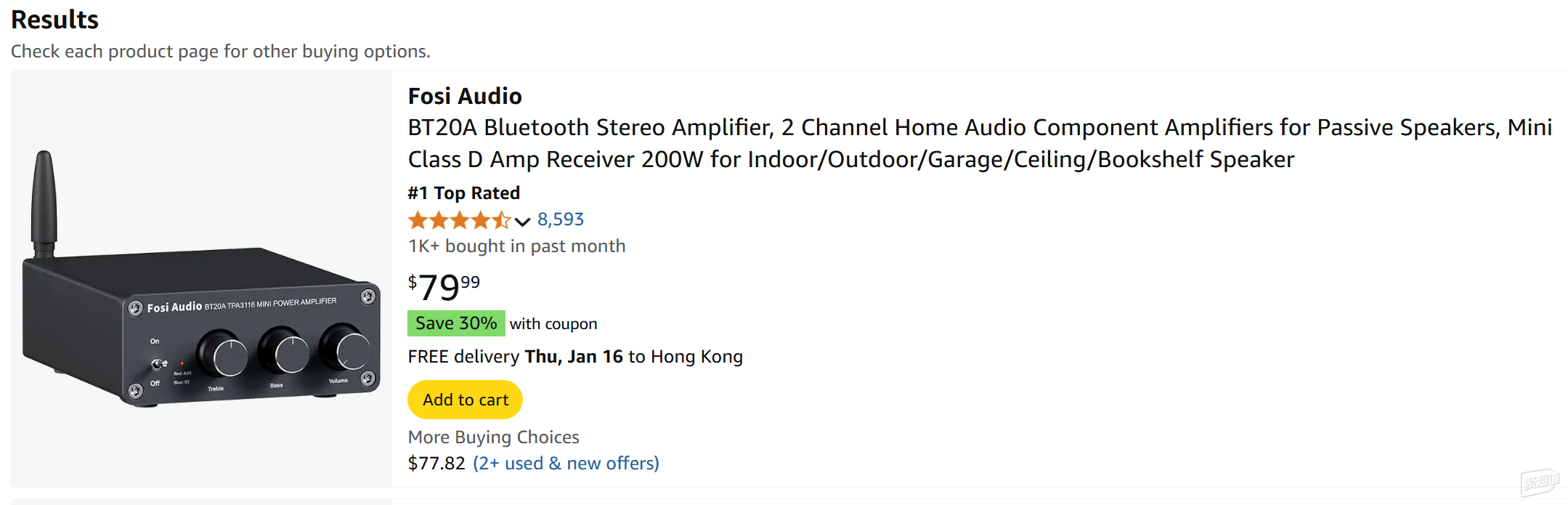Open the 2+ used & new offers link

point(566,463)
